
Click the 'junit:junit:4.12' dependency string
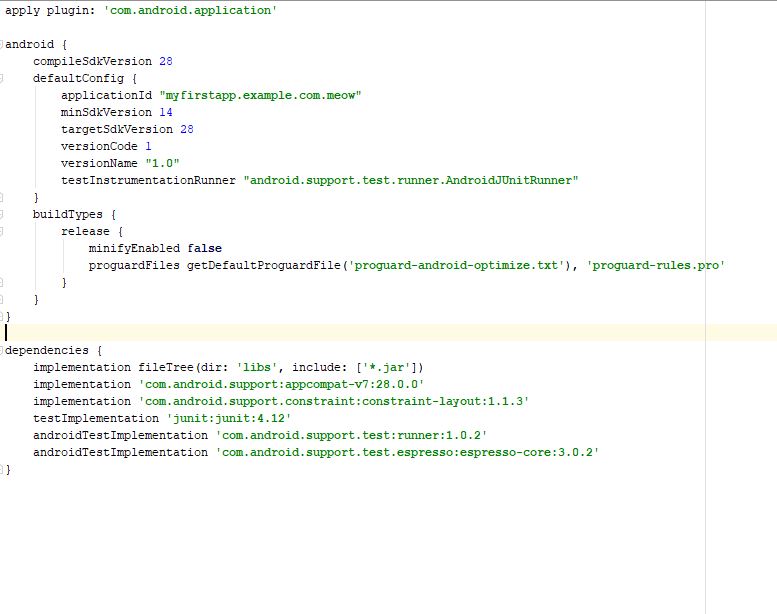(228, 418)
